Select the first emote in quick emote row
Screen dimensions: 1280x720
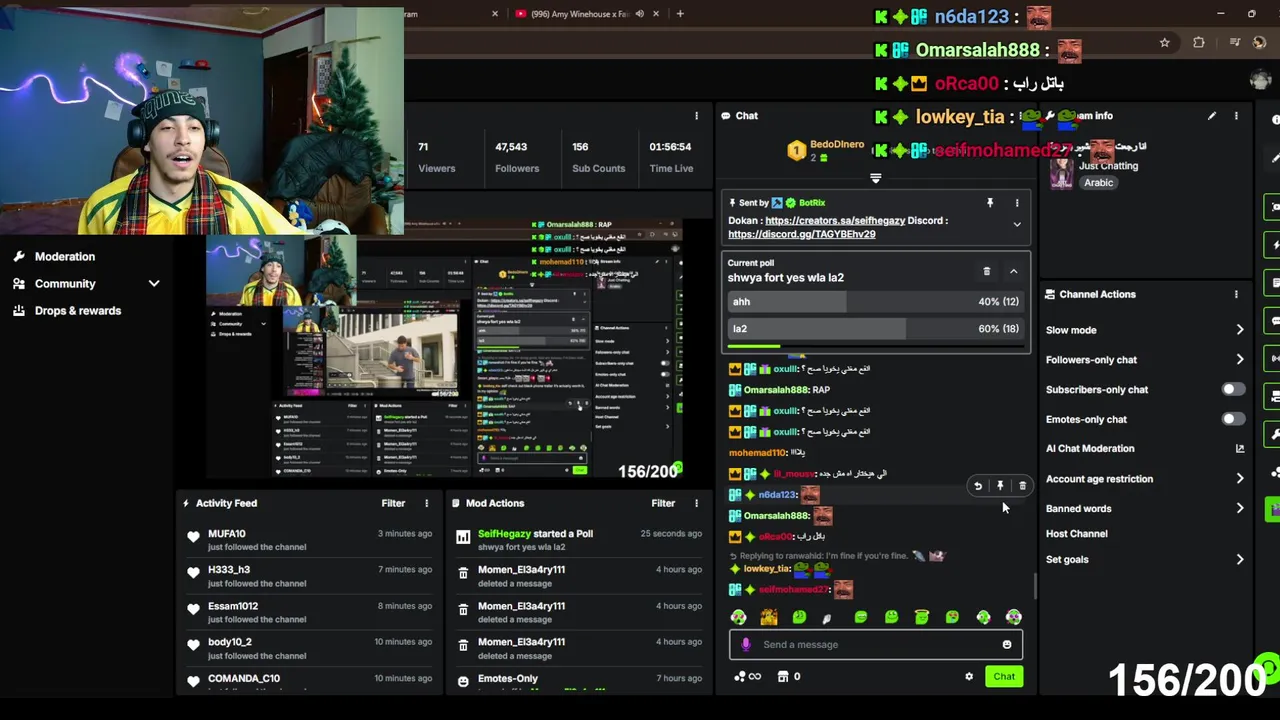tap(738, 618)
